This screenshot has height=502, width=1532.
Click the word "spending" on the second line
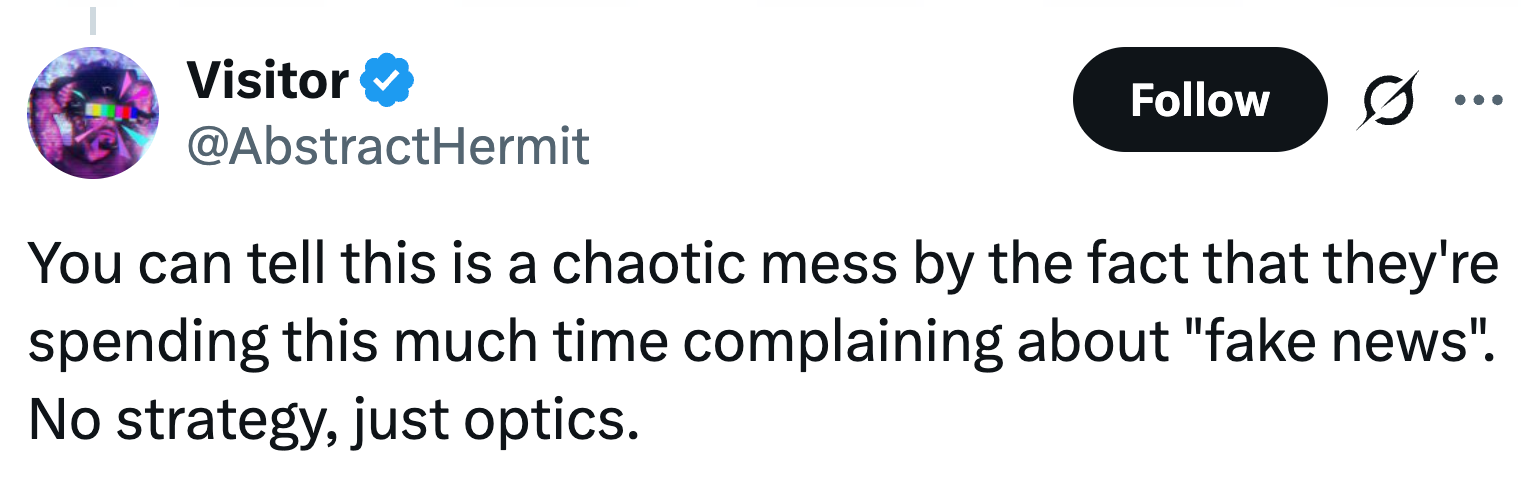click(148, 341)
